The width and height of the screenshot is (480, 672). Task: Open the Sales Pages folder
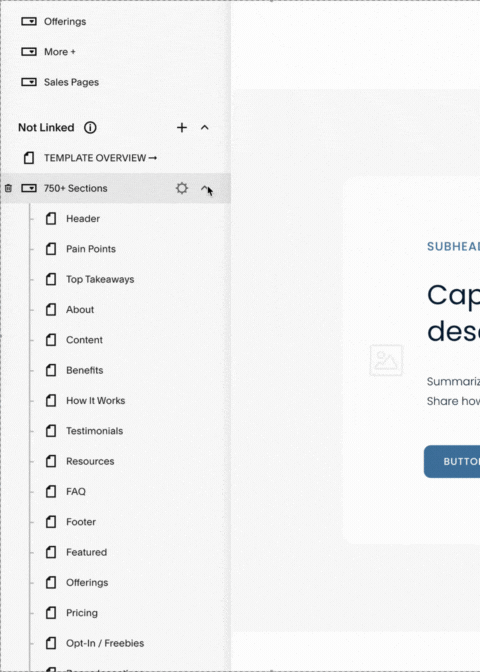coord(71,82)
